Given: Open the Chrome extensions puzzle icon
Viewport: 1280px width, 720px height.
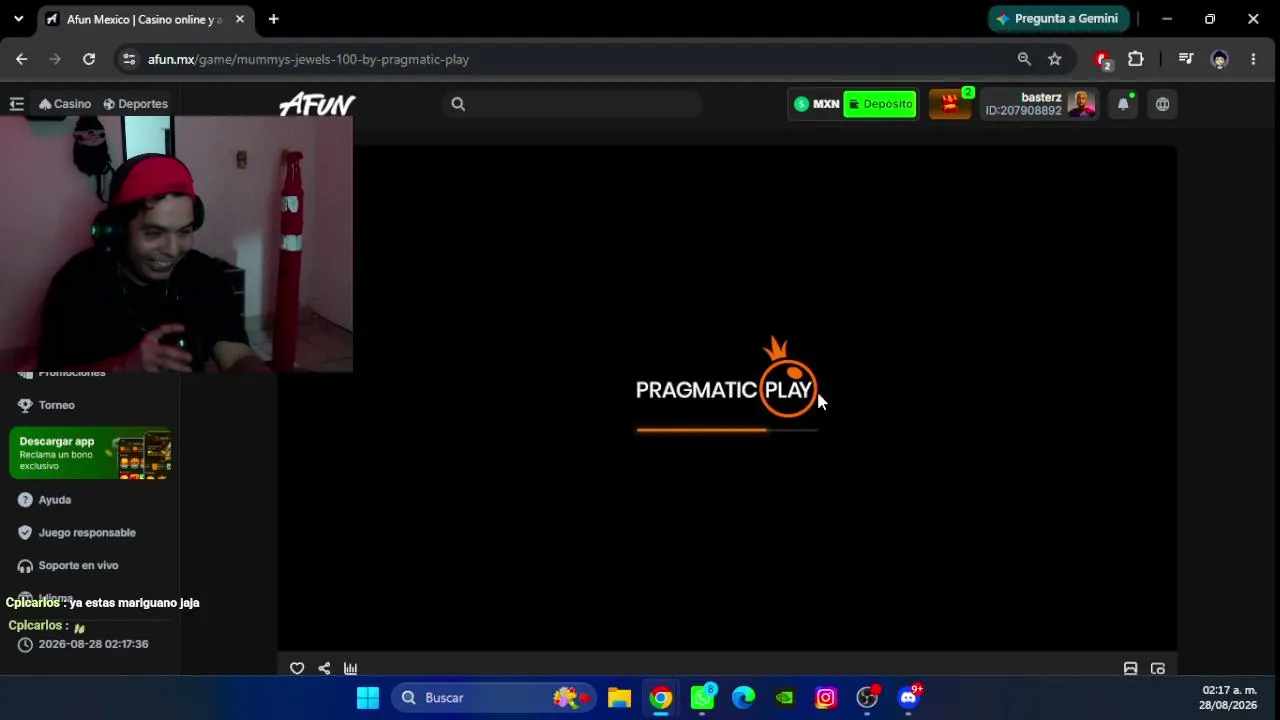Looking at the screenshot, I should click(1136, 59).
